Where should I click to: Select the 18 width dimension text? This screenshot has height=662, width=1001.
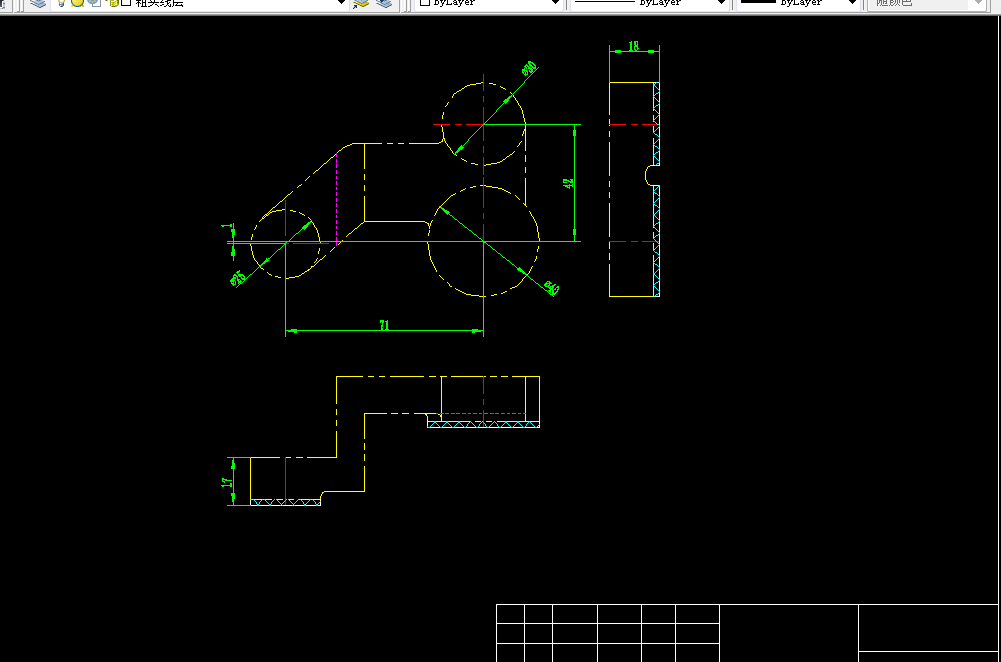click(633, 46)
